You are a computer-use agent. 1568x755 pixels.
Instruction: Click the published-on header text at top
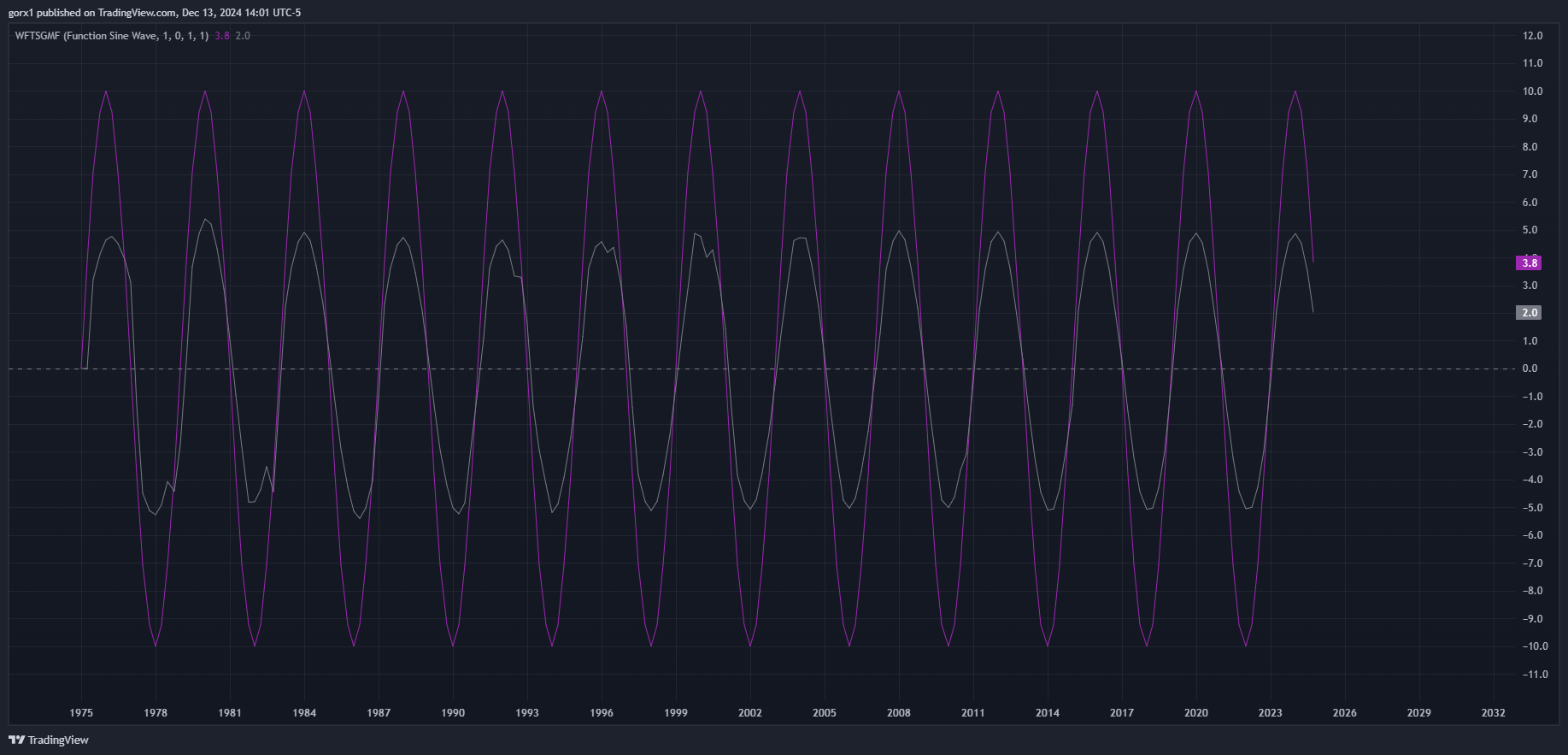[x=155, y=13]
